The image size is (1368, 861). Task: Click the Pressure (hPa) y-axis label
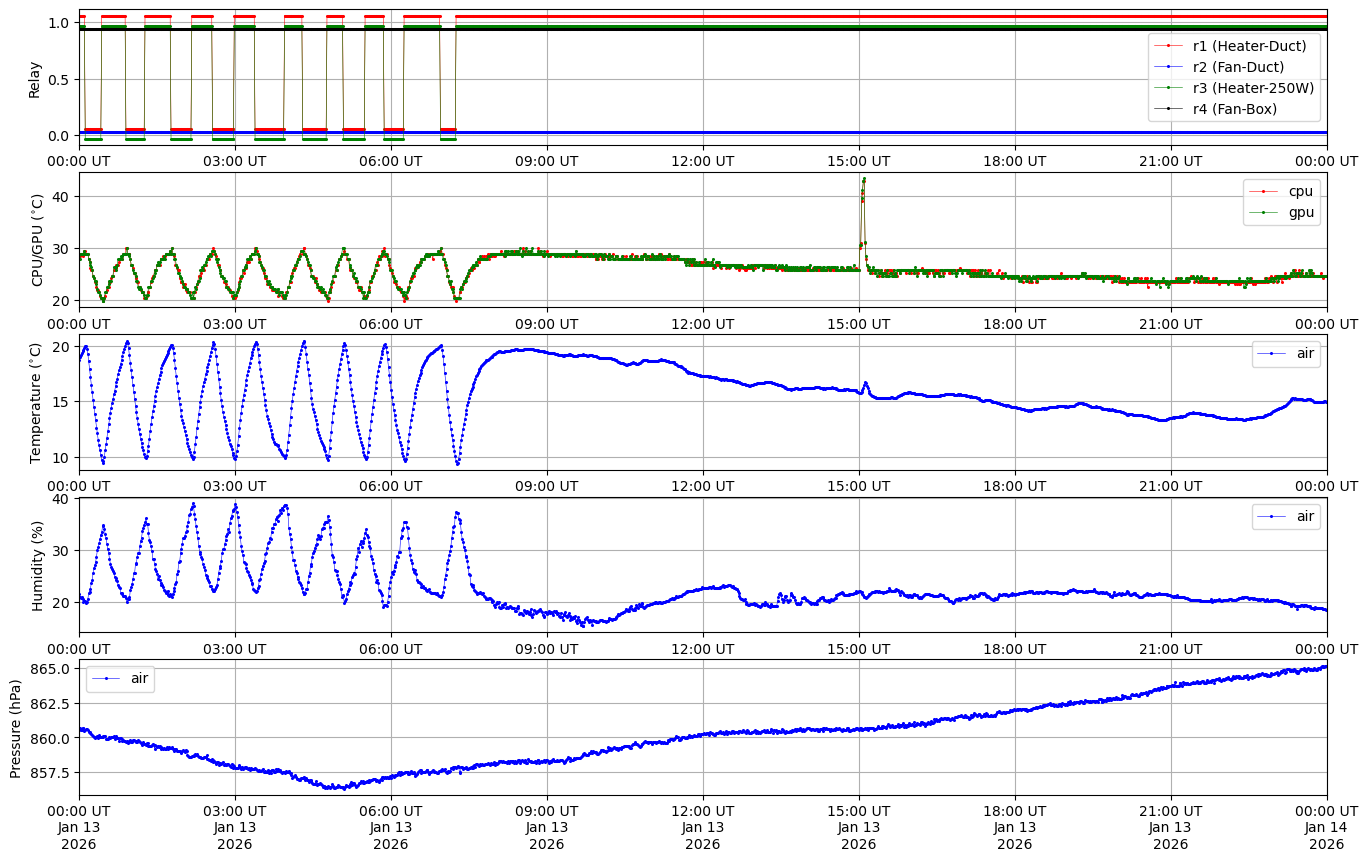(16, 727)
